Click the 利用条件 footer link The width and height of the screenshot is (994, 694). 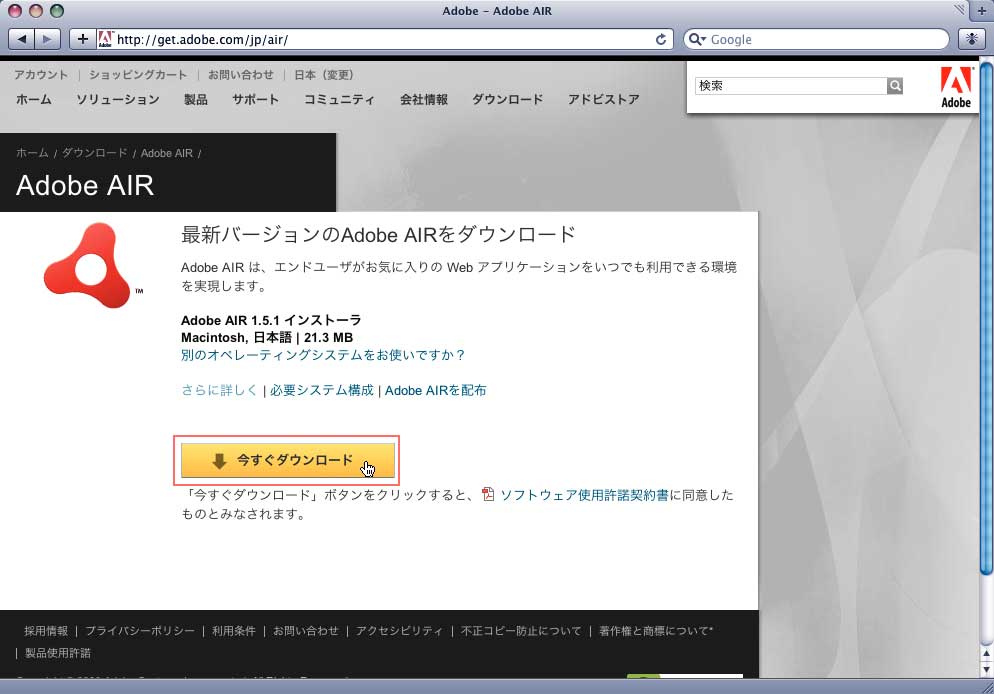tap(234, 631)
